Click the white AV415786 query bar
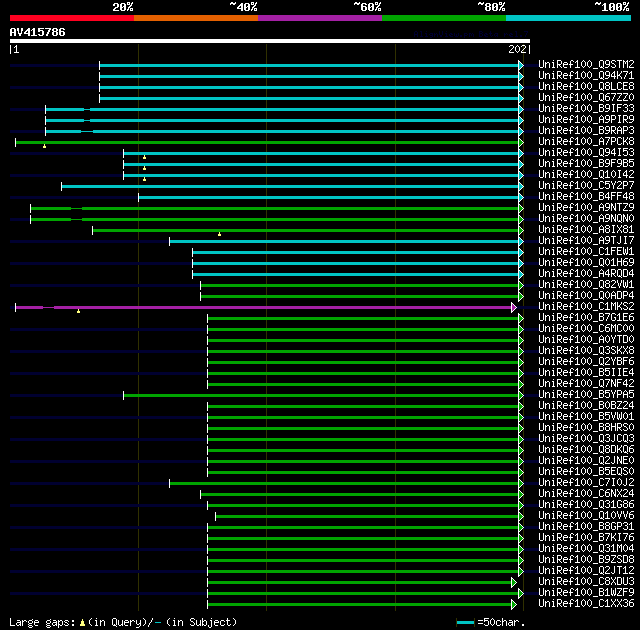Viewport: 640px width, 630px height. [270, 41]
